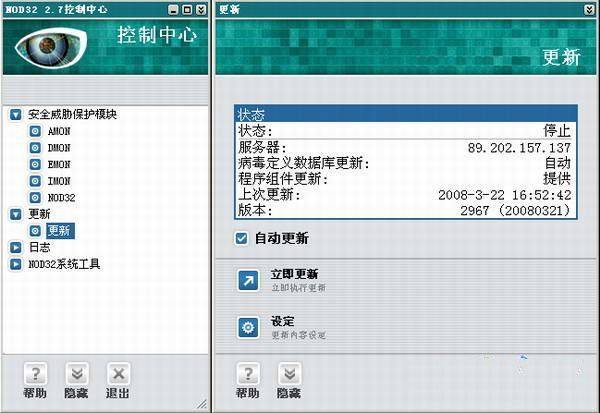
Task: Click last update time 2008-3-22 16:52:42
Action: pyautogui.click(x=504, y=195)
